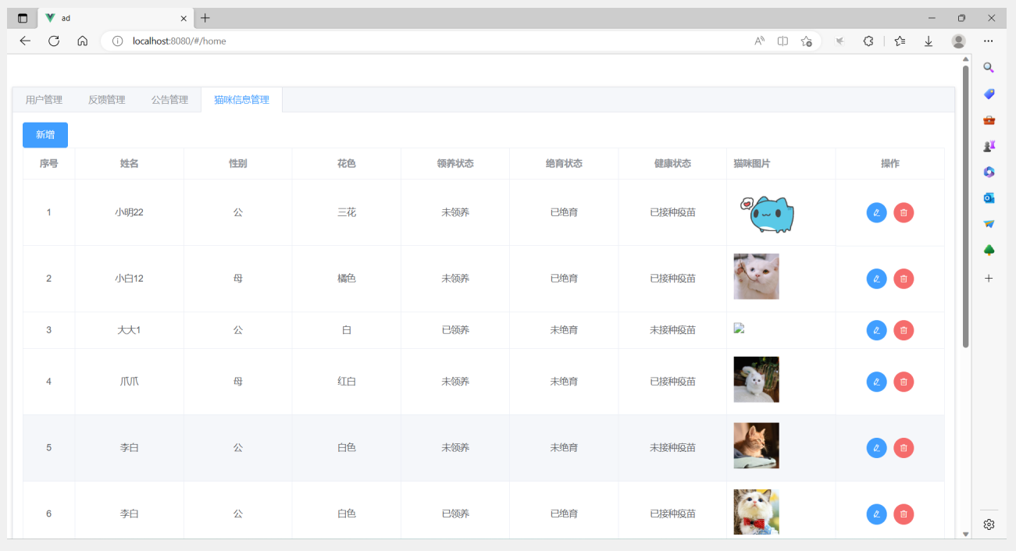Image resolution: width=1016 pixels, height=551 pixels.
Task: Open the tab actions menu icon
Action: click(23, 18)
